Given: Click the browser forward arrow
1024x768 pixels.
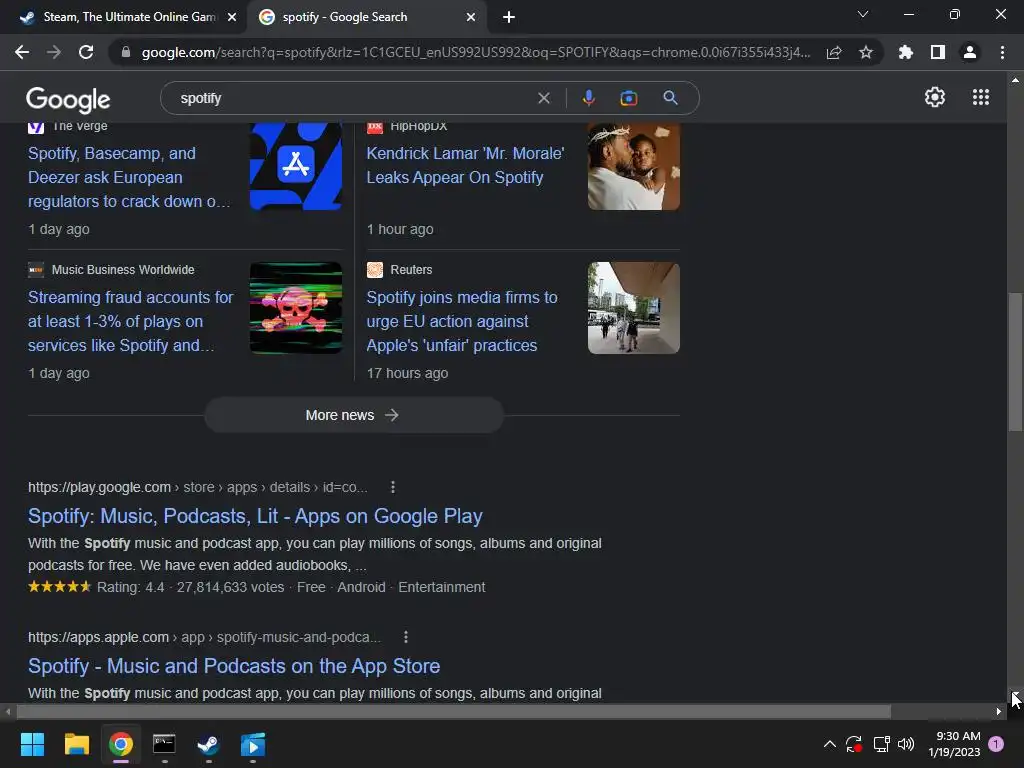Looking at the screenshot, I should point(54,52).
